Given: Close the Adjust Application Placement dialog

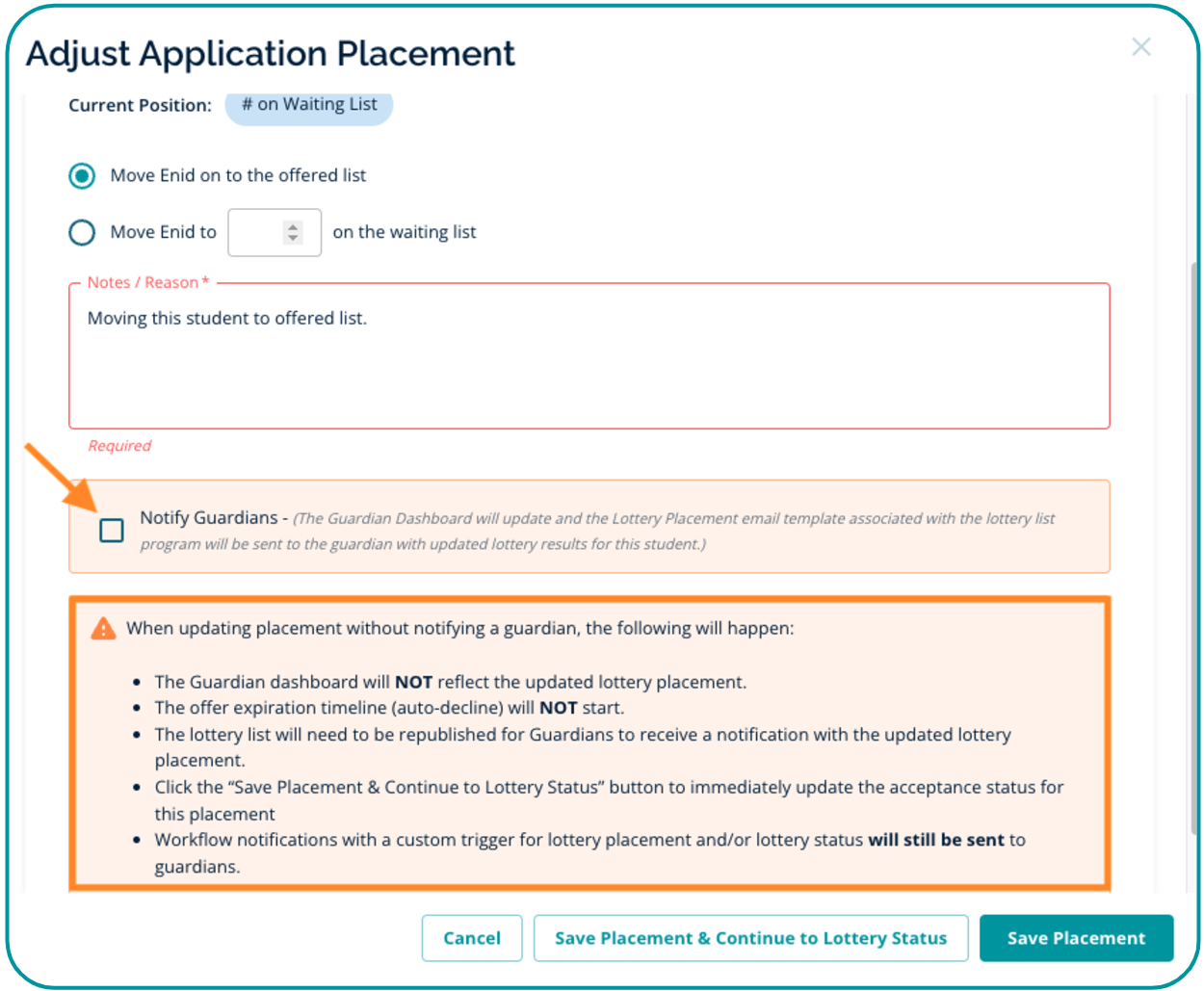Looking at the screenshot, I should [1140, 47].
